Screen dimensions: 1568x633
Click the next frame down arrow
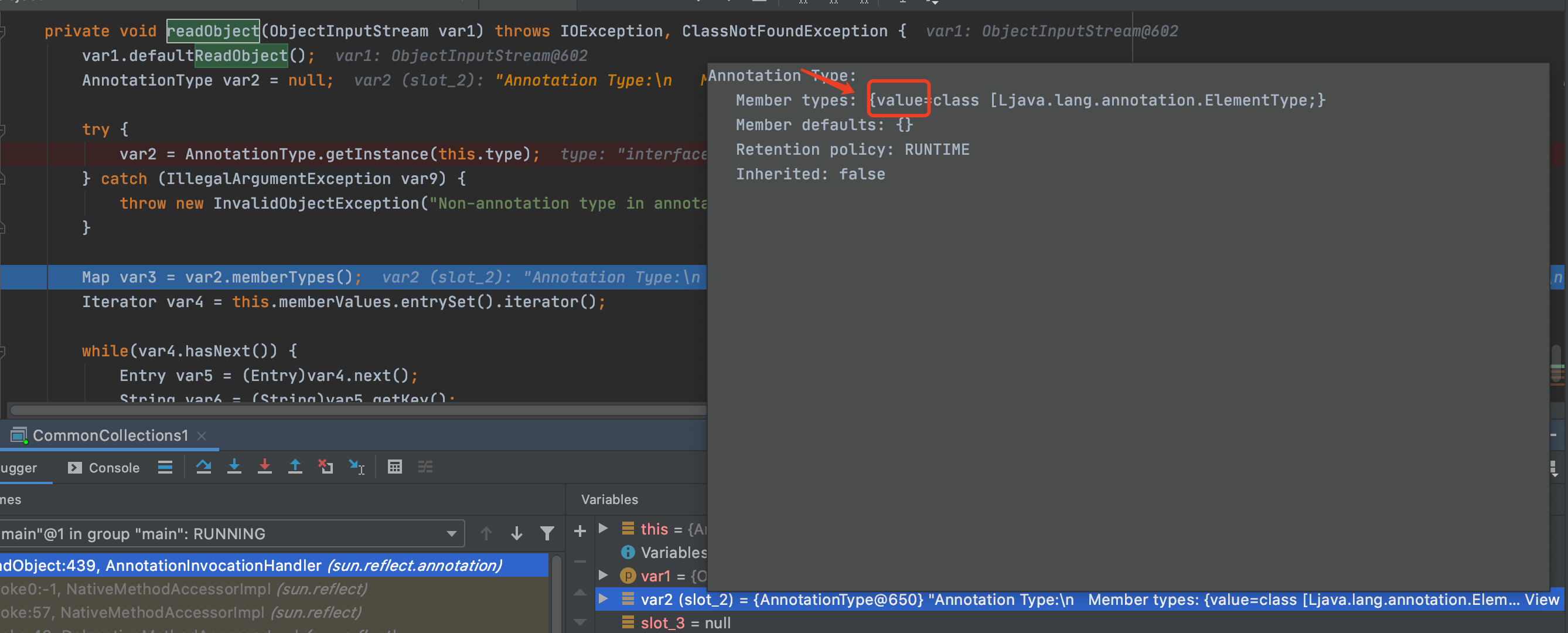(517, 534)
